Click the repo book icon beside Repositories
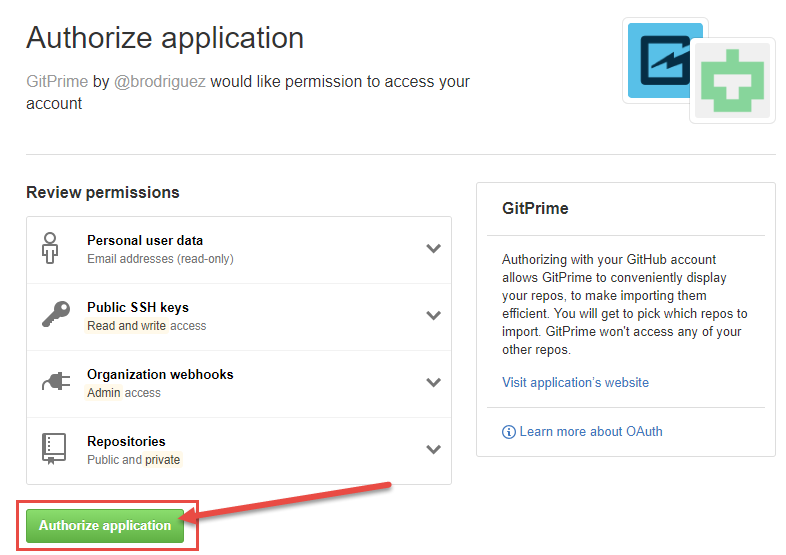The image size is (786, 555). tap(54, 449)
